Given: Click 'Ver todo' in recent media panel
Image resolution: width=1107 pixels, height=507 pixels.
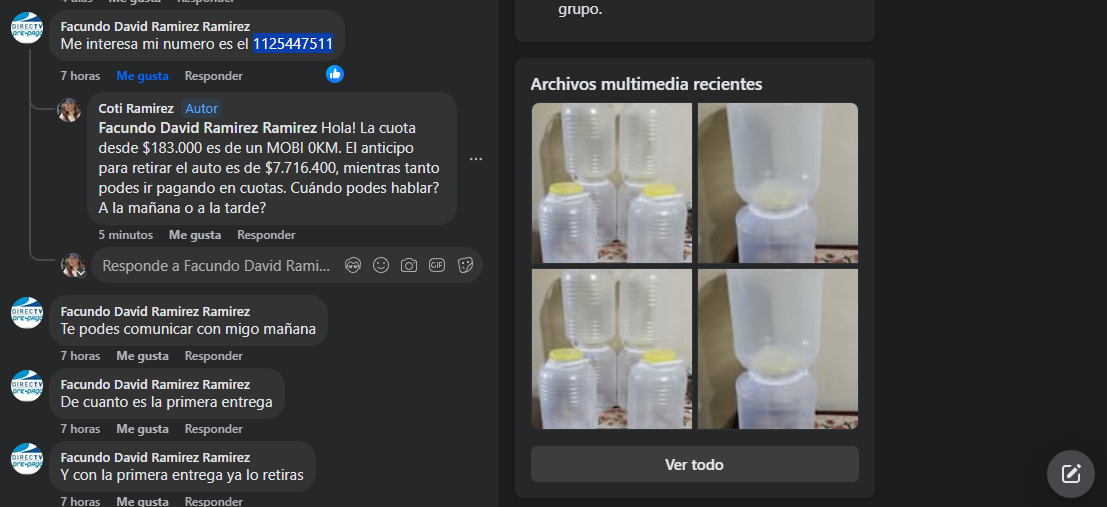Looking at the screenshot, I should coord(695,465).
